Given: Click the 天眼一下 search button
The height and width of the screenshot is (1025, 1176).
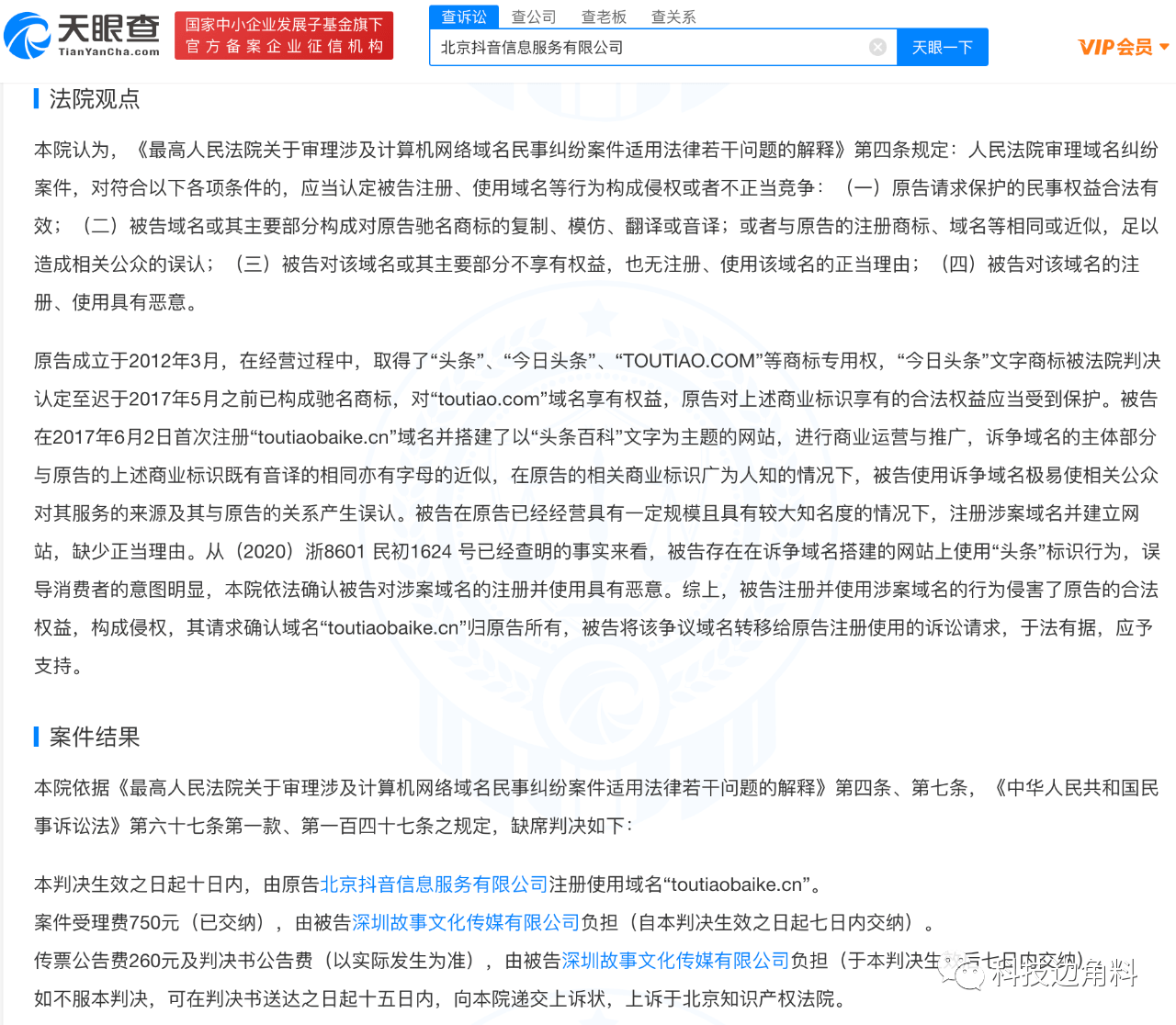Looking at the screenshot, I should tap(943, 47).
